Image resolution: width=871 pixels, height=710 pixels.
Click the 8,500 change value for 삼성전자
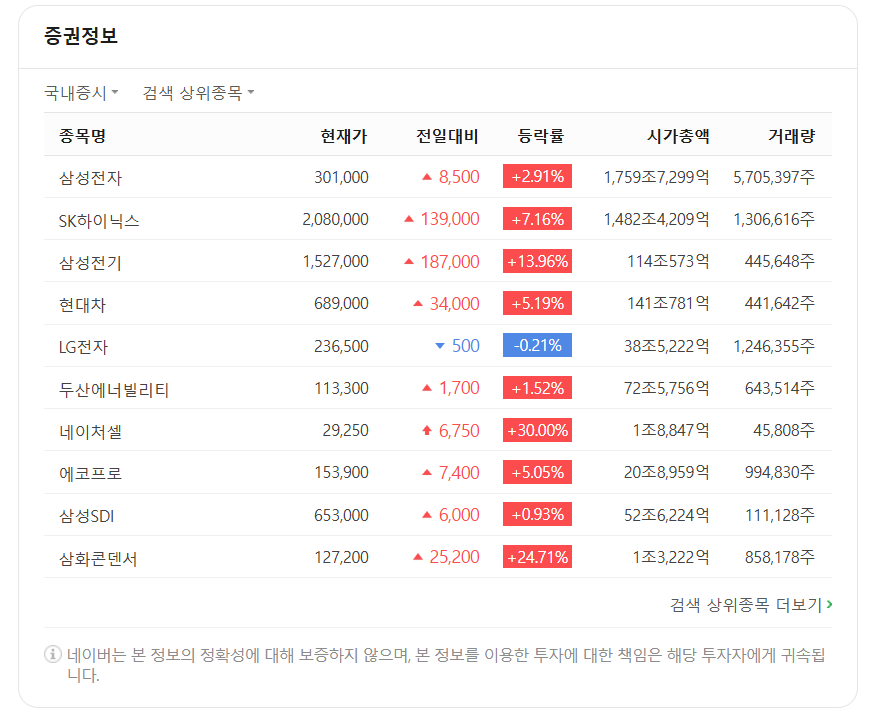(459, 177)
